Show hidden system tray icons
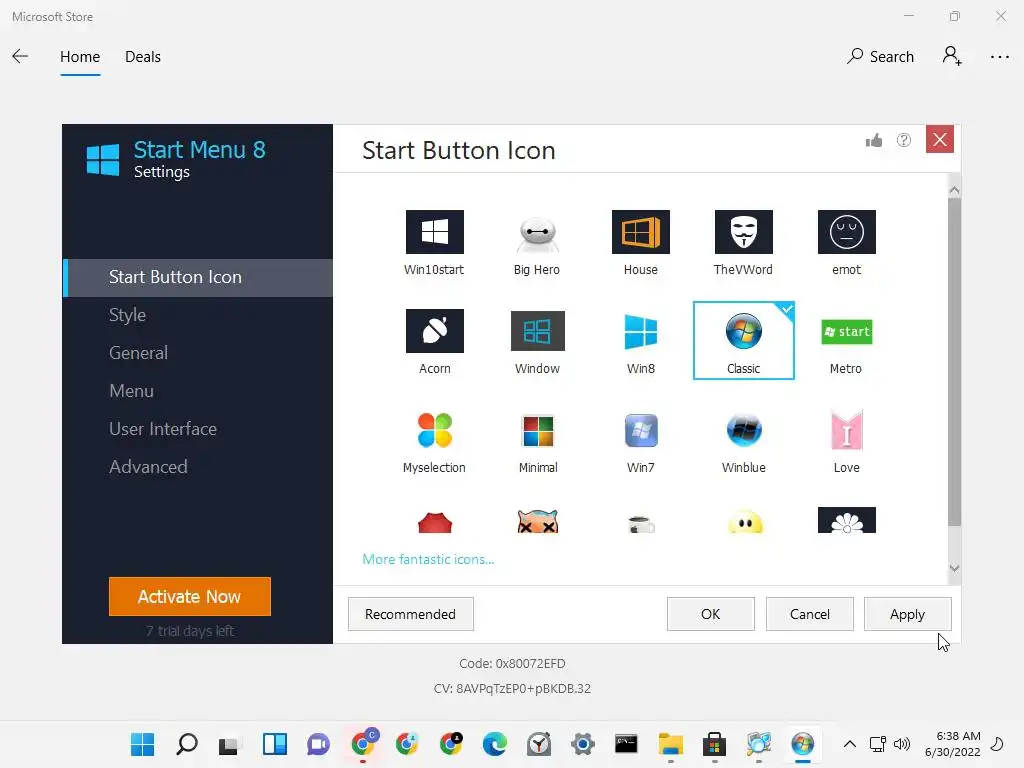 tap(850, 744)
